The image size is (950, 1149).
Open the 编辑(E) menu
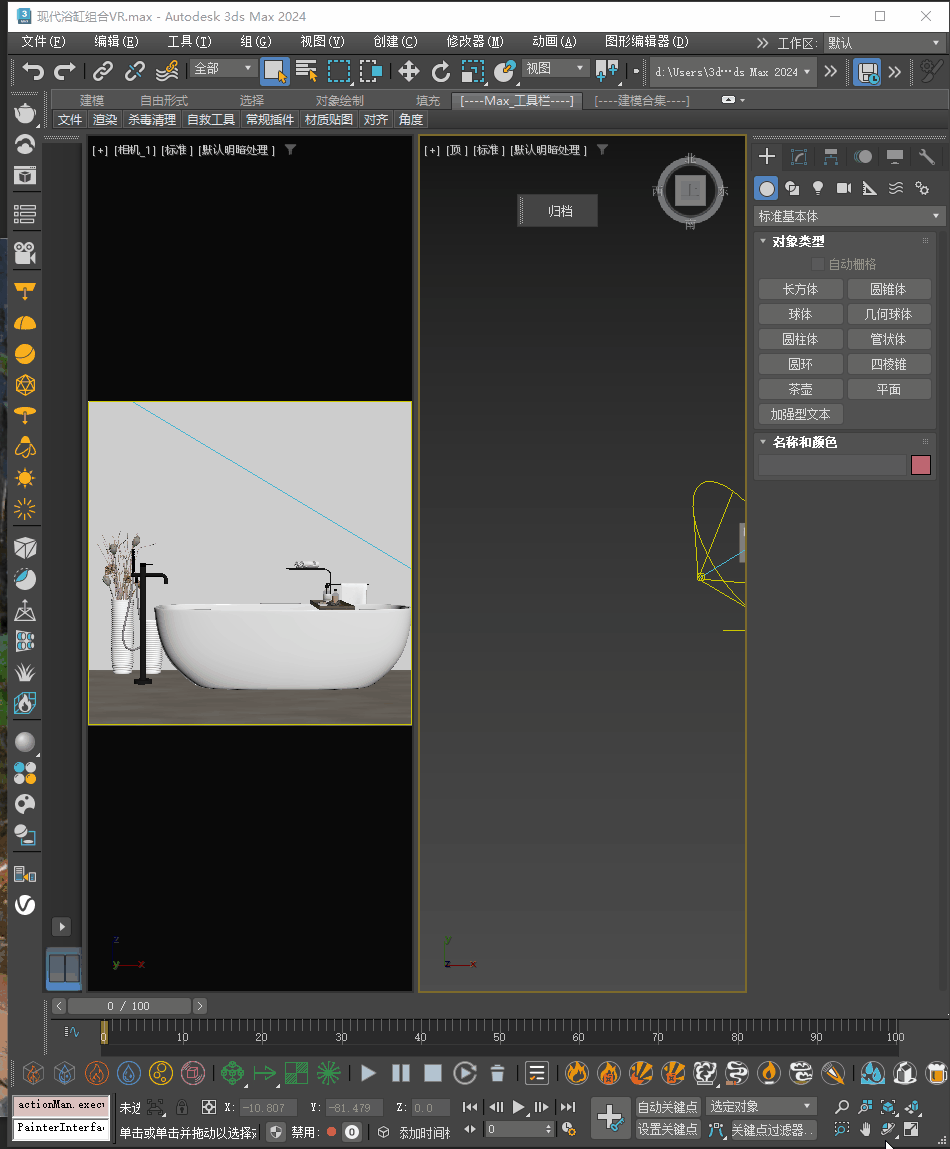[116, 42]
